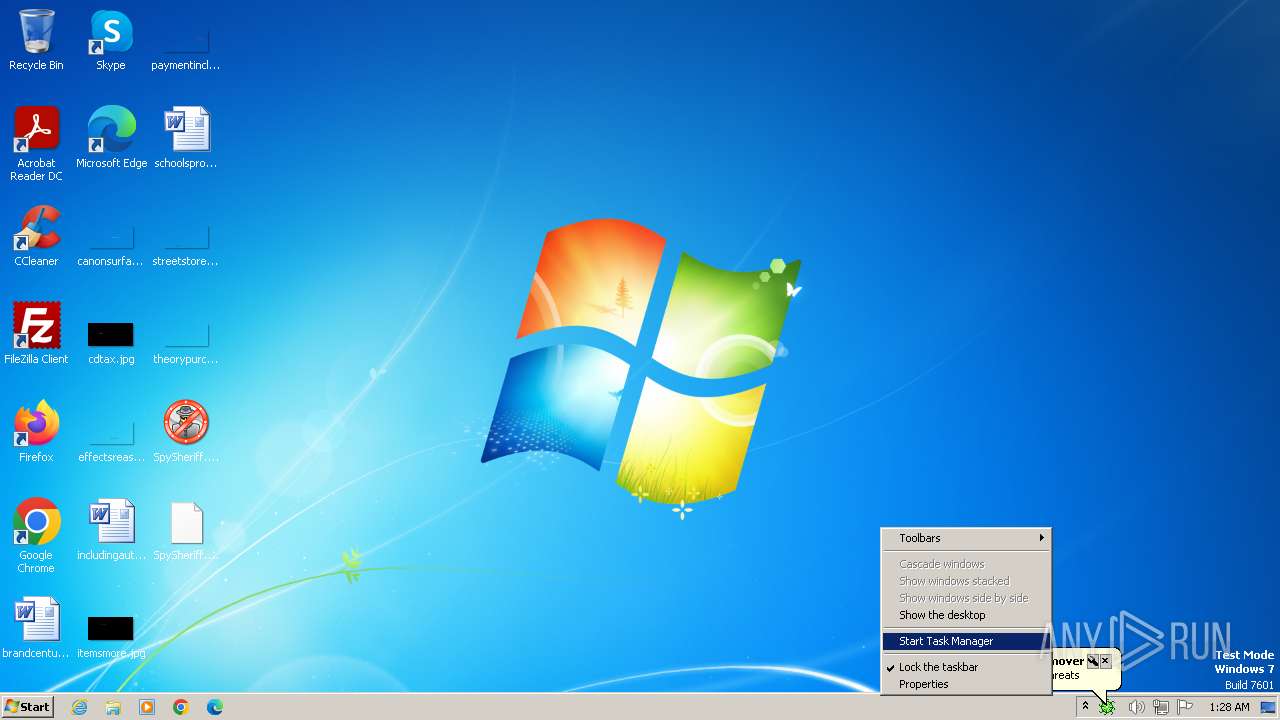Screen dimensions: 1280x720
Task: Launch Windows Media Player from taskbar
Action: [x=147, y=707]
